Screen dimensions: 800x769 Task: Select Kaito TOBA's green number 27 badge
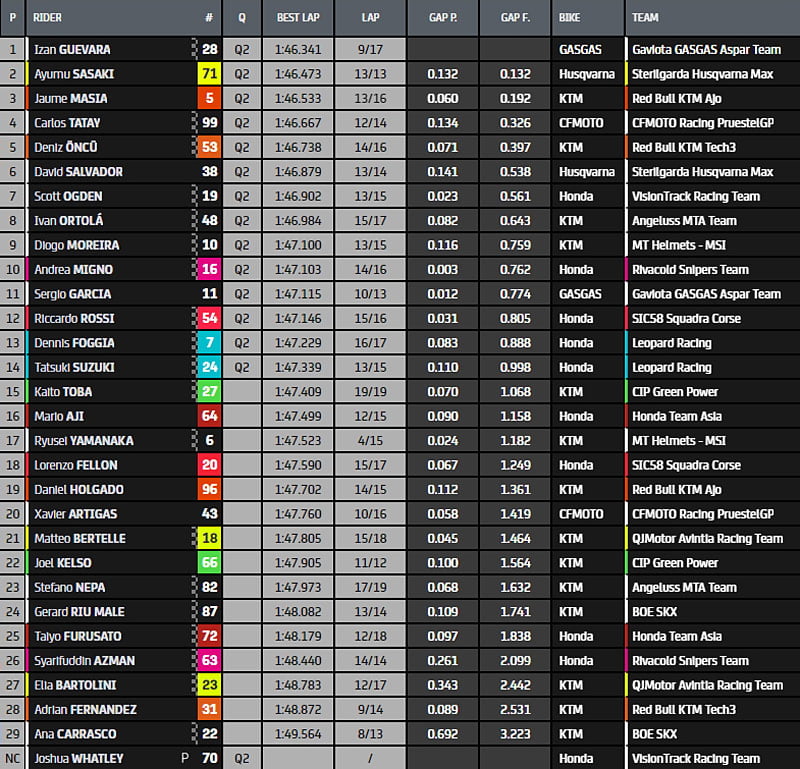209,392
